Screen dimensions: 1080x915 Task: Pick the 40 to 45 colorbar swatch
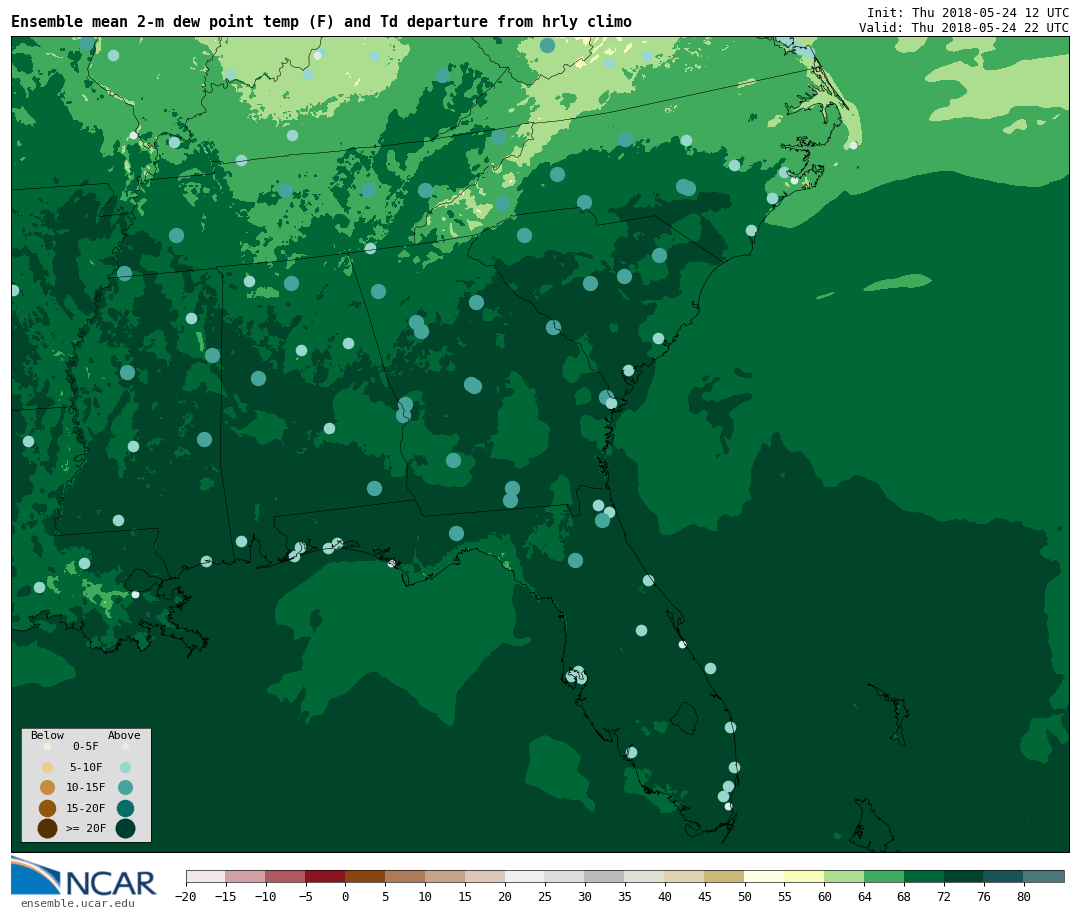(685, 876)
